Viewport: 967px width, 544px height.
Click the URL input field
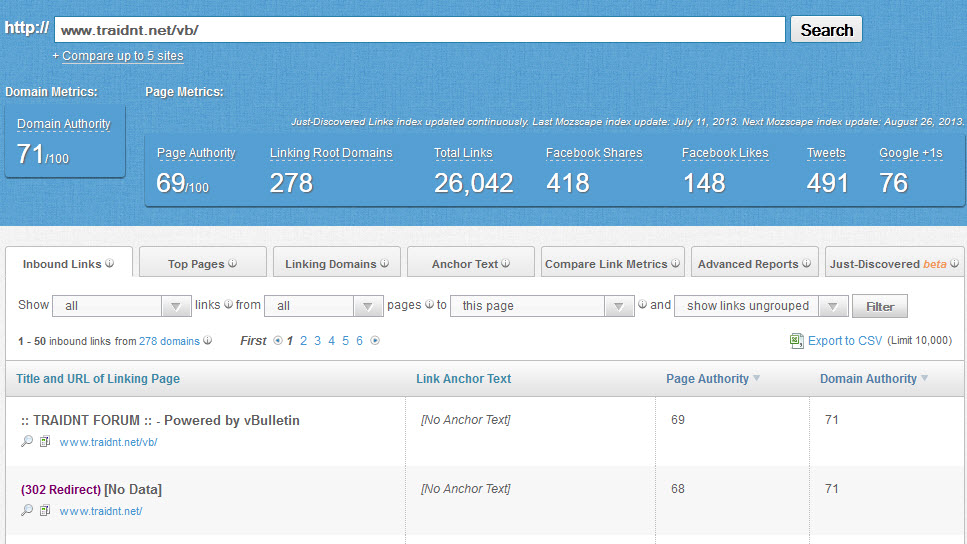pos(420,30)
